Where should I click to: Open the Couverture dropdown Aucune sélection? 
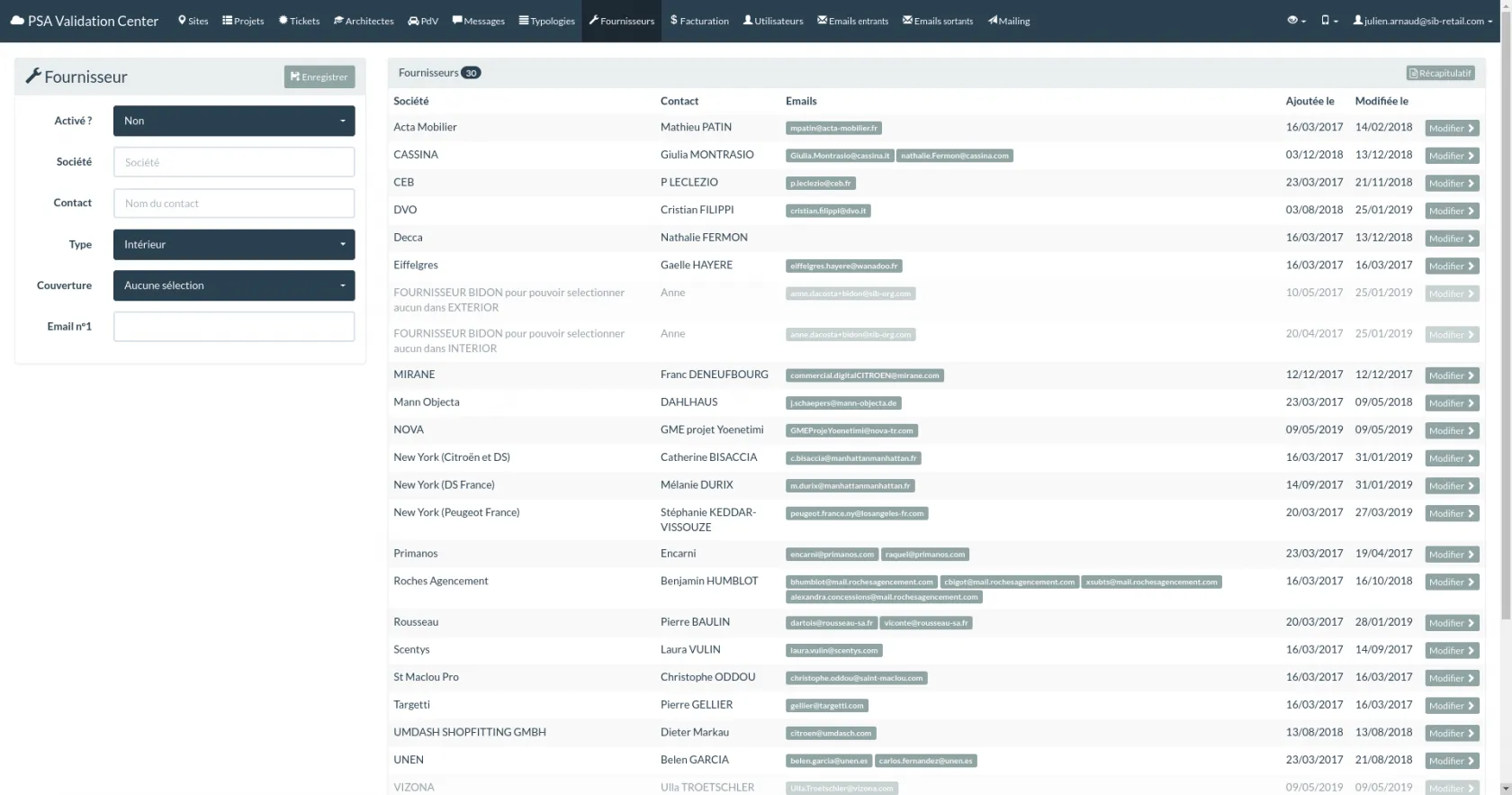234,285
